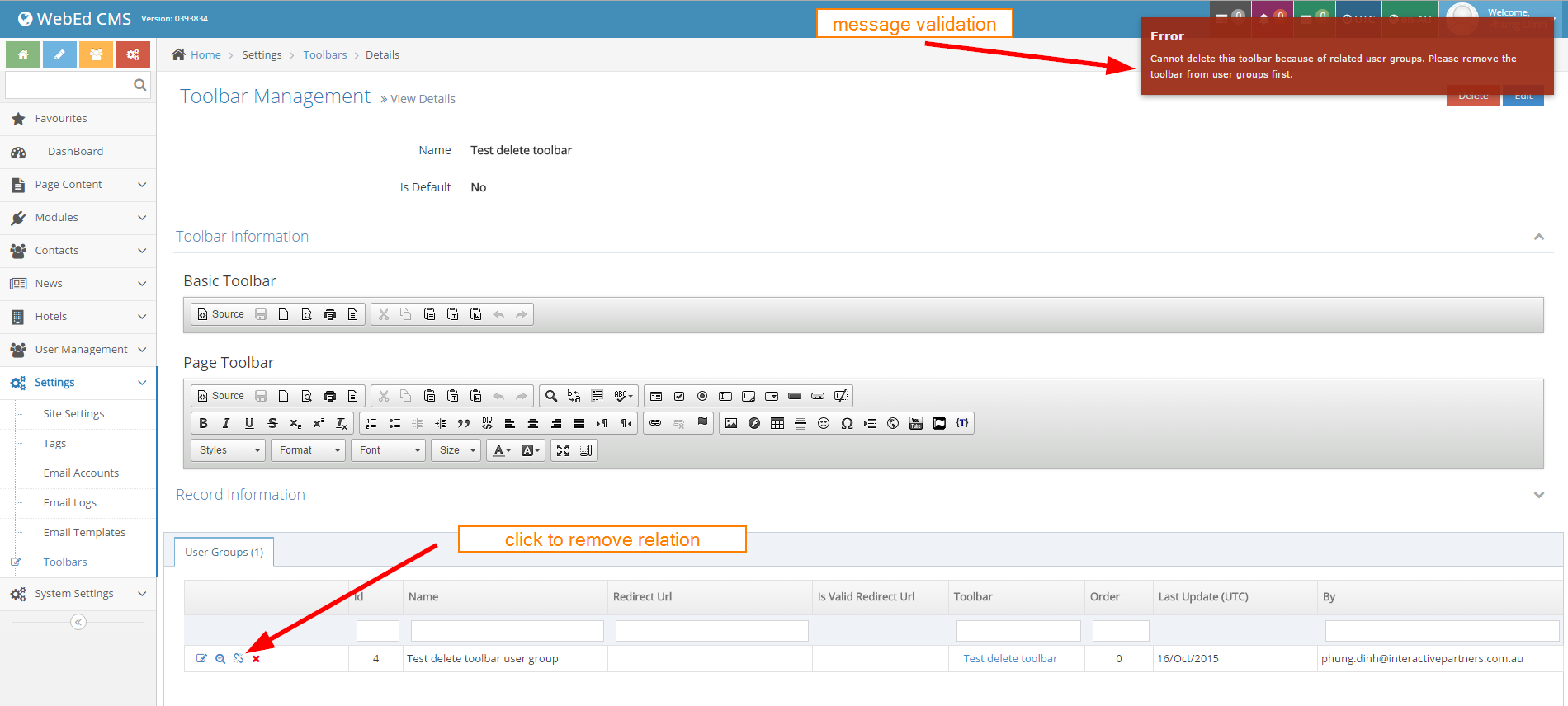Open Favourites in sidebar
Image resolution: width=1568 pixels, height=706 pixels.
(x=61, y=119)
